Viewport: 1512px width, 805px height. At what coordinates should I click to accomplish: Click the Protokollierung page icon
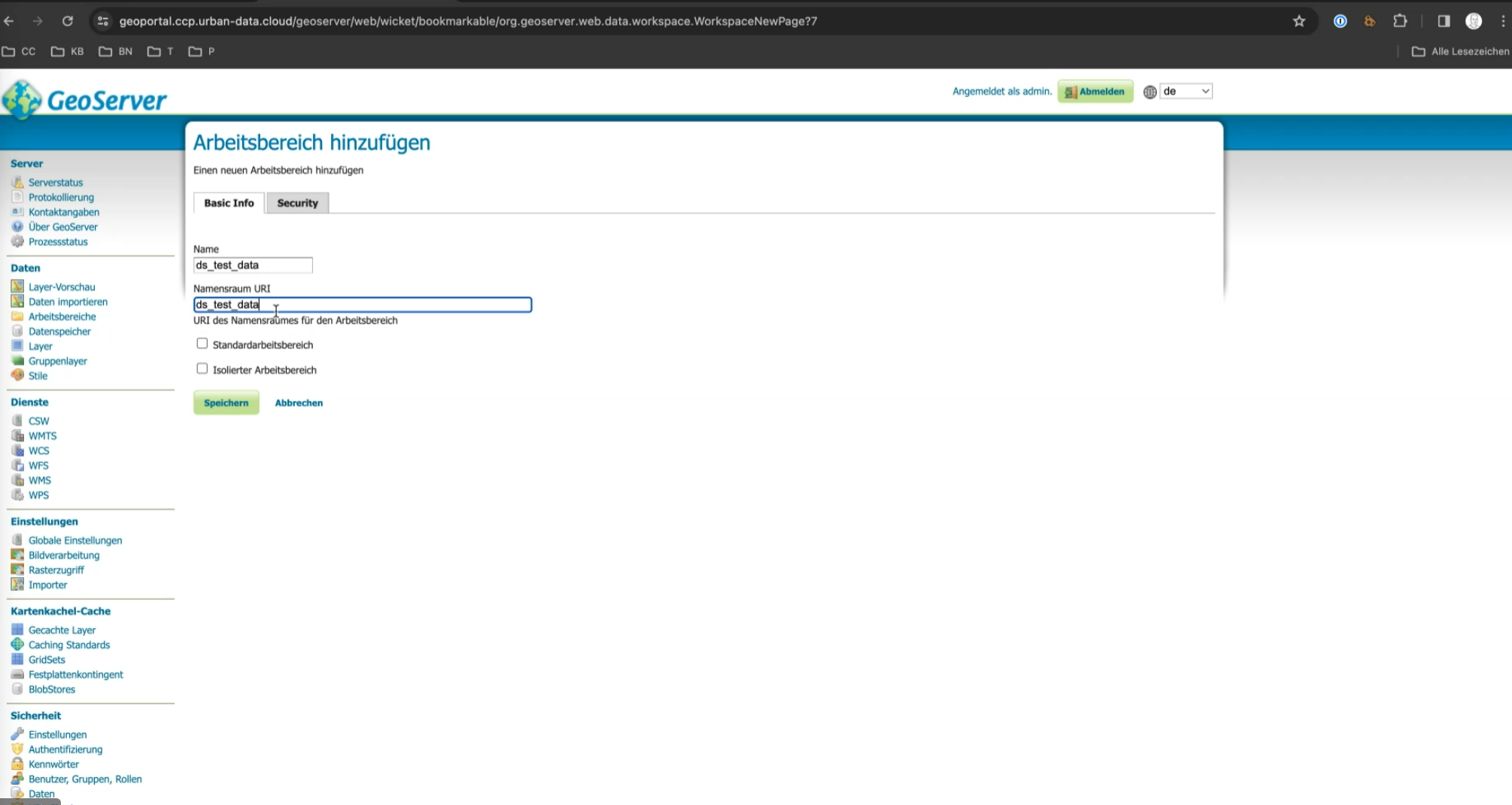(17, 197)
